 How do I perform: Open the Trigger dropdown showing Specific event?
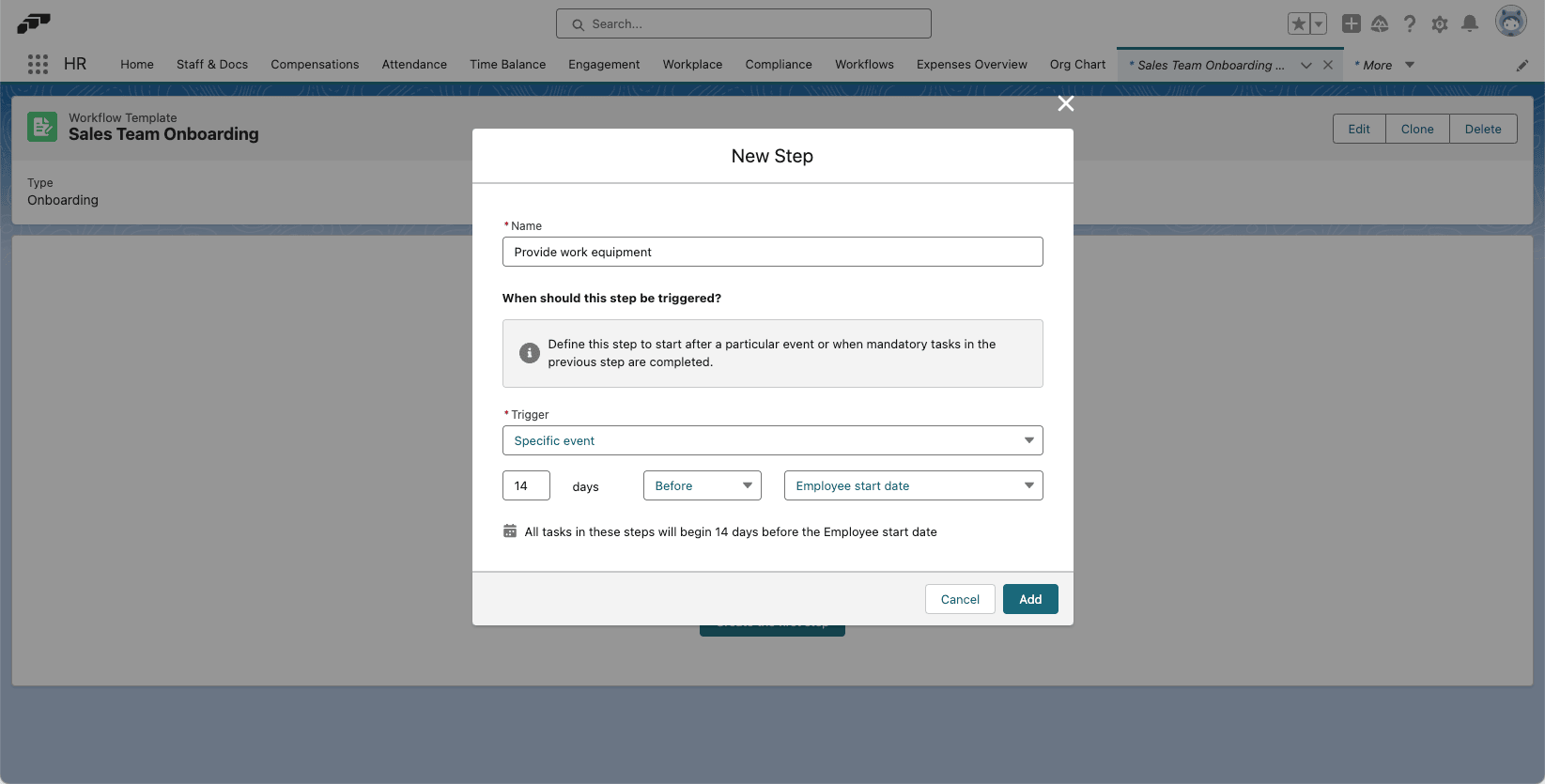click(x=772, y=440)
